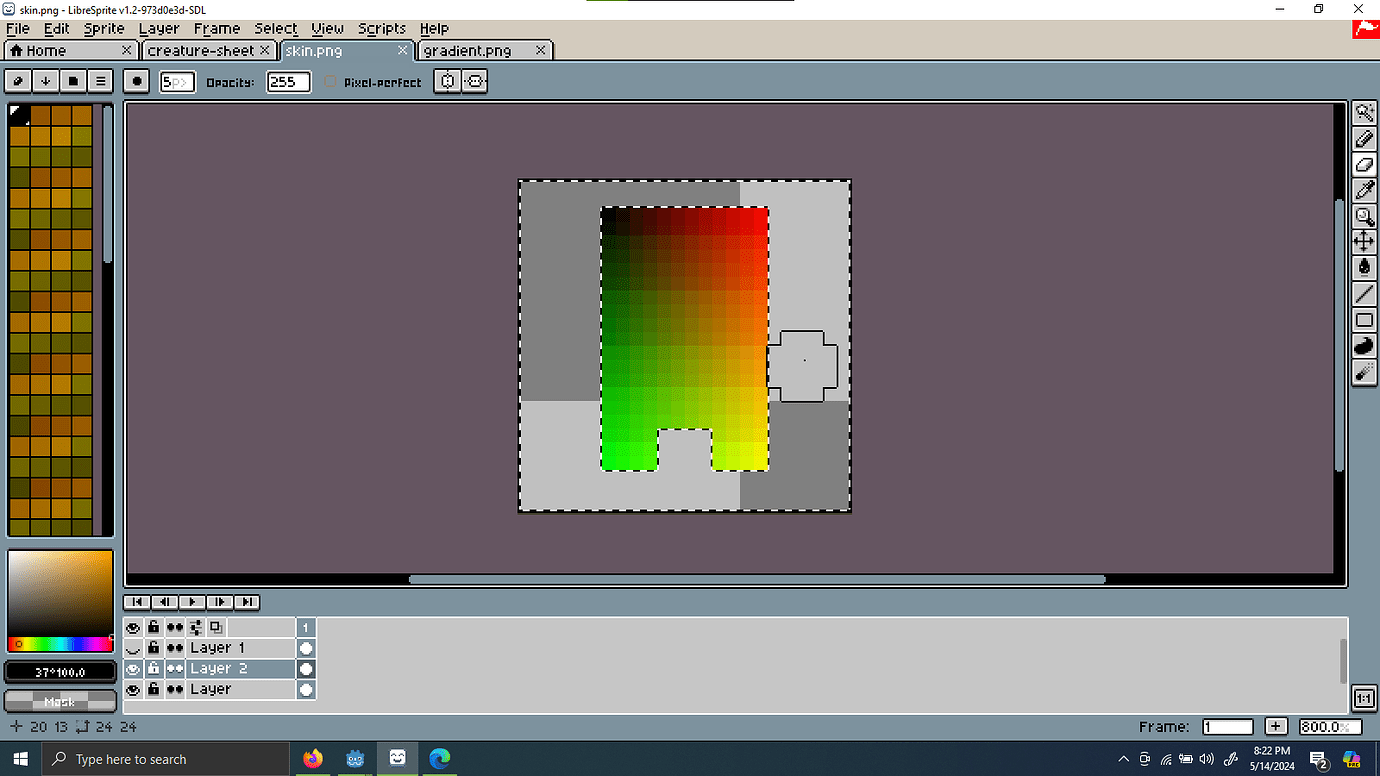Select the Eraser tool
This screenshot has width=1380, height=776.
1364,165
